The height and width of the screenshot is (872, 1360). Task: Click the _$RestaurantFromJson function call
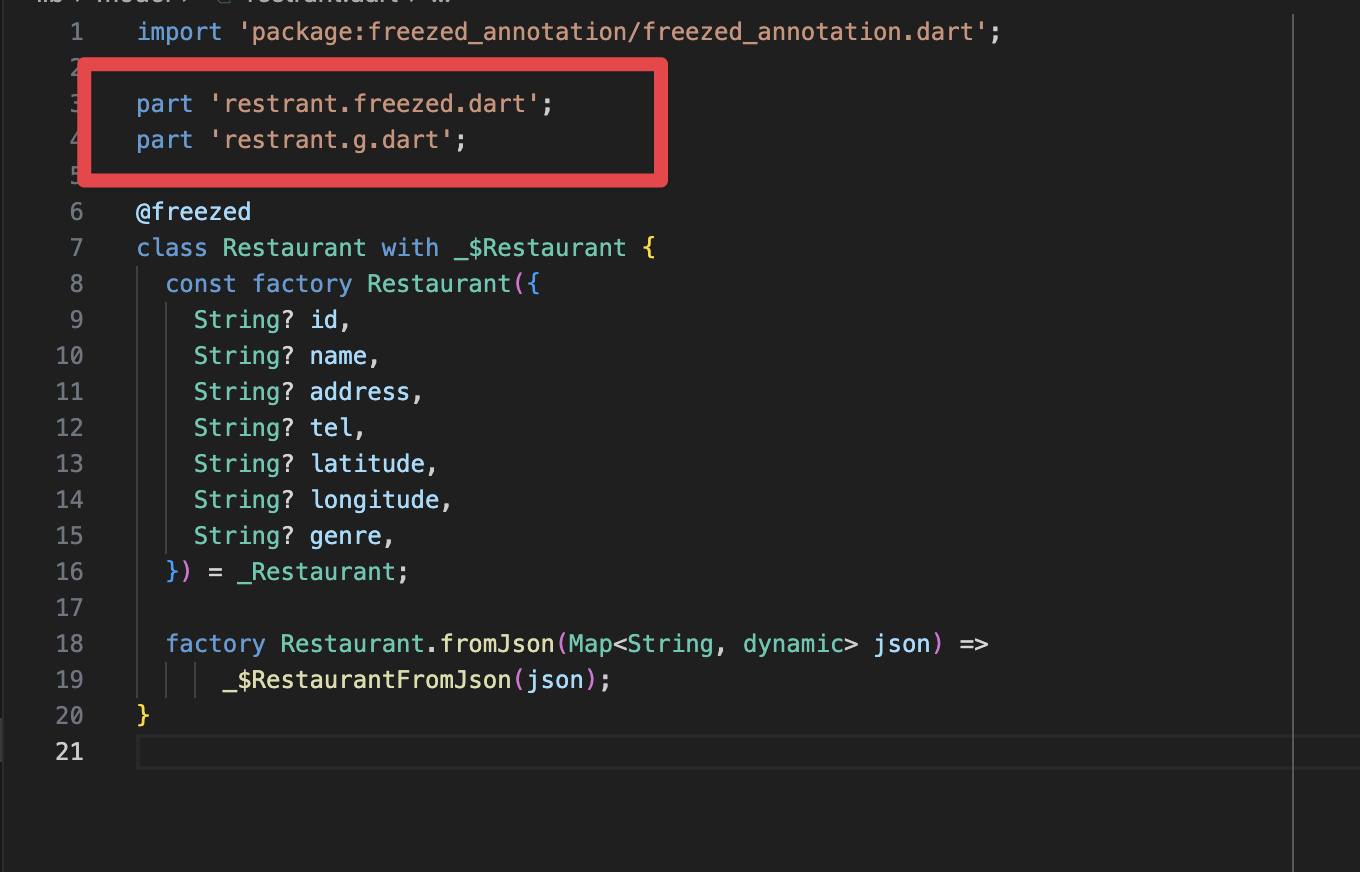point(367,680)
